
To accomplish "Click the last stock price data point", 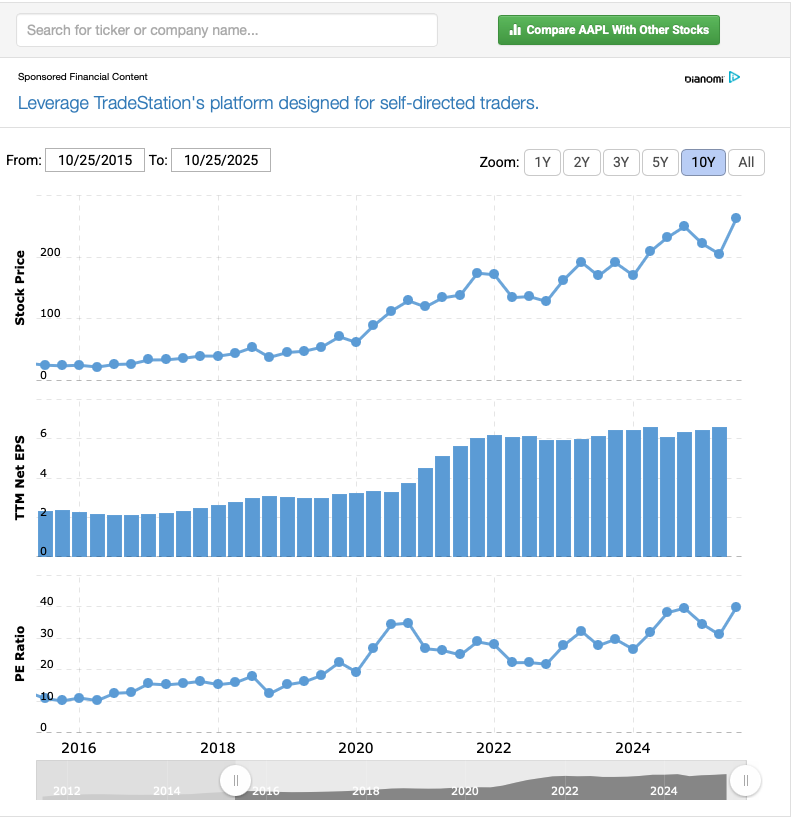I will point(736,218).
